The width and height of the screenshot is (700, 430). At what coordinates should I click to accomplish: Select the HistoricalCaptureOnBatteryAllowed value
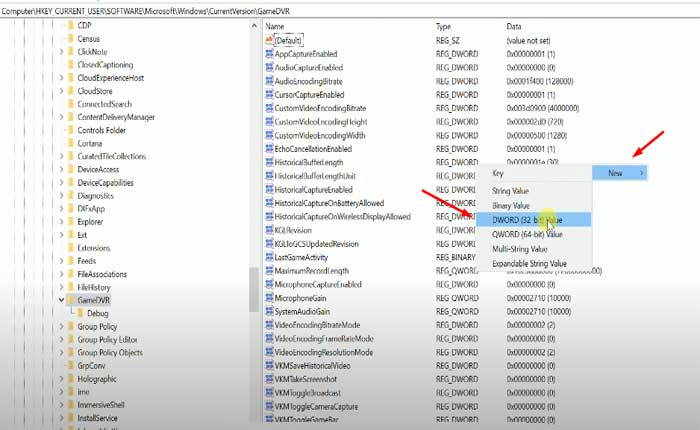[329, 203]
